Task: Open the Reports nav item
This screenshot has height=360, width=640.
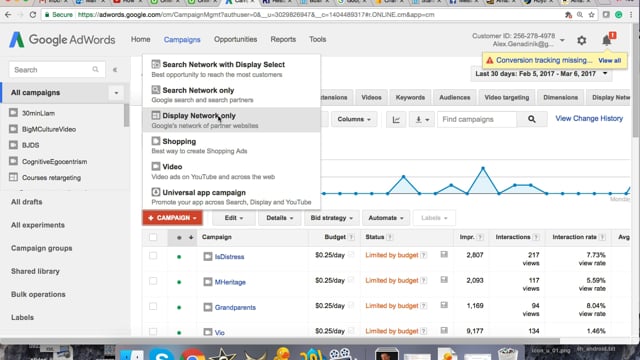Action: [x=283, y=40]
